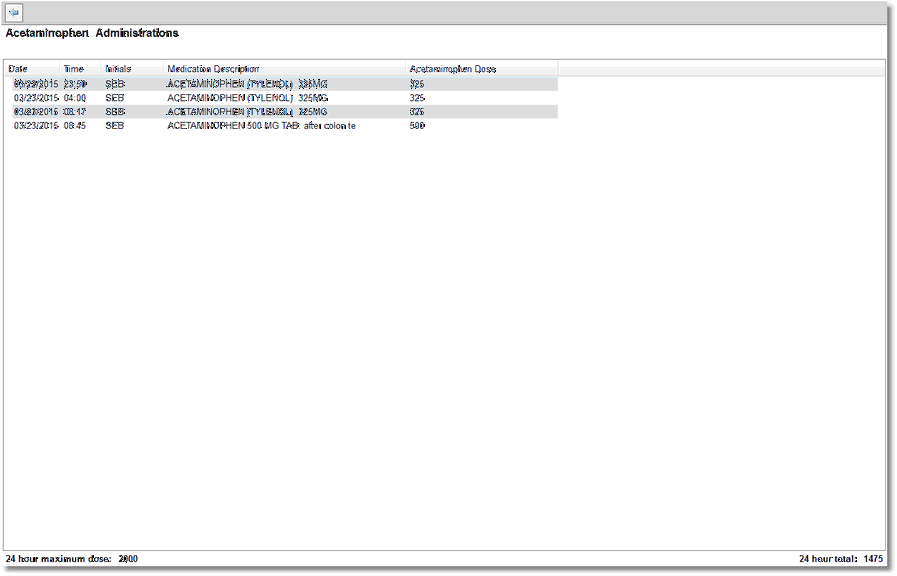
Task: Click the Acetaminophen Dose column header
Action: (x=482, y=69)
